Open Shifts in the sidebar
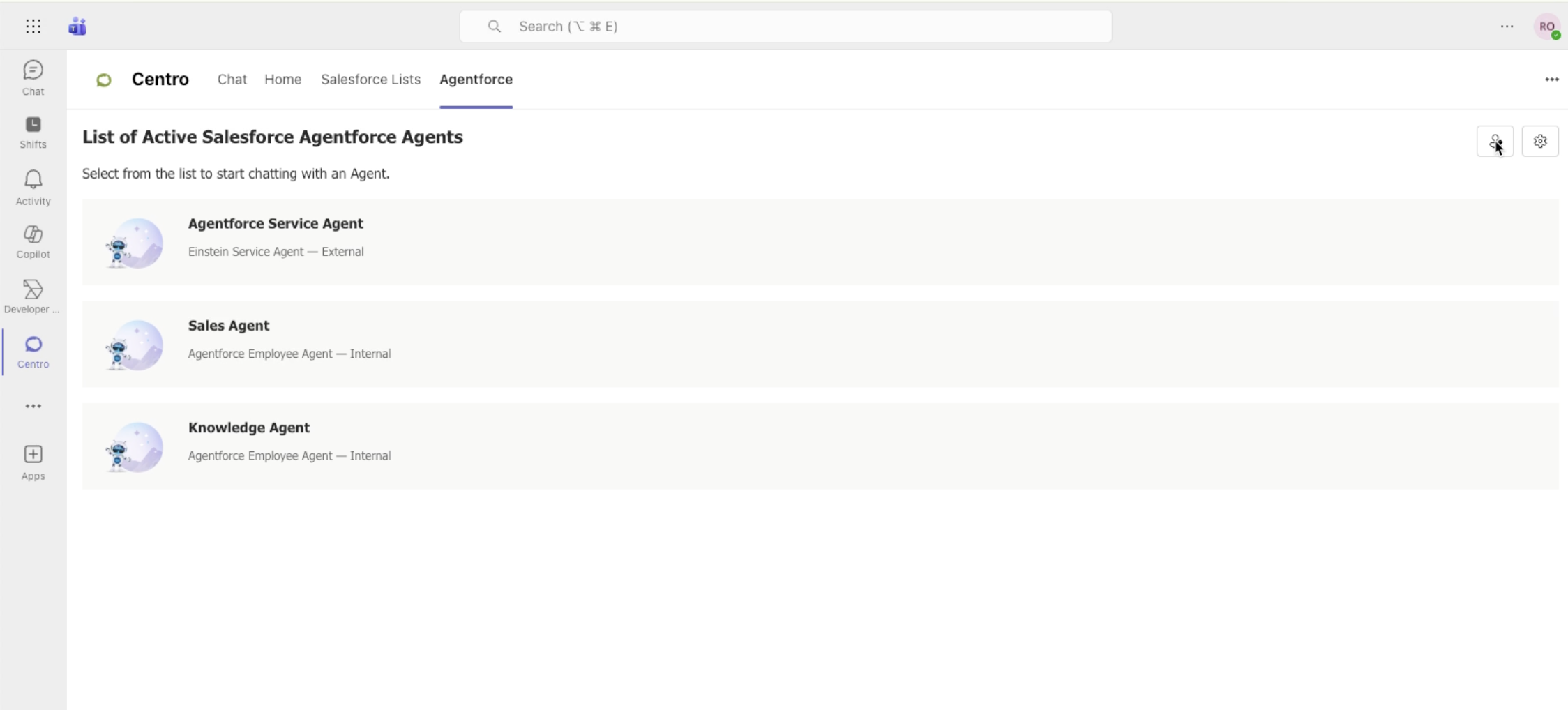Image resolution: width=1568 pixels, height=710 pixels. 33,132
